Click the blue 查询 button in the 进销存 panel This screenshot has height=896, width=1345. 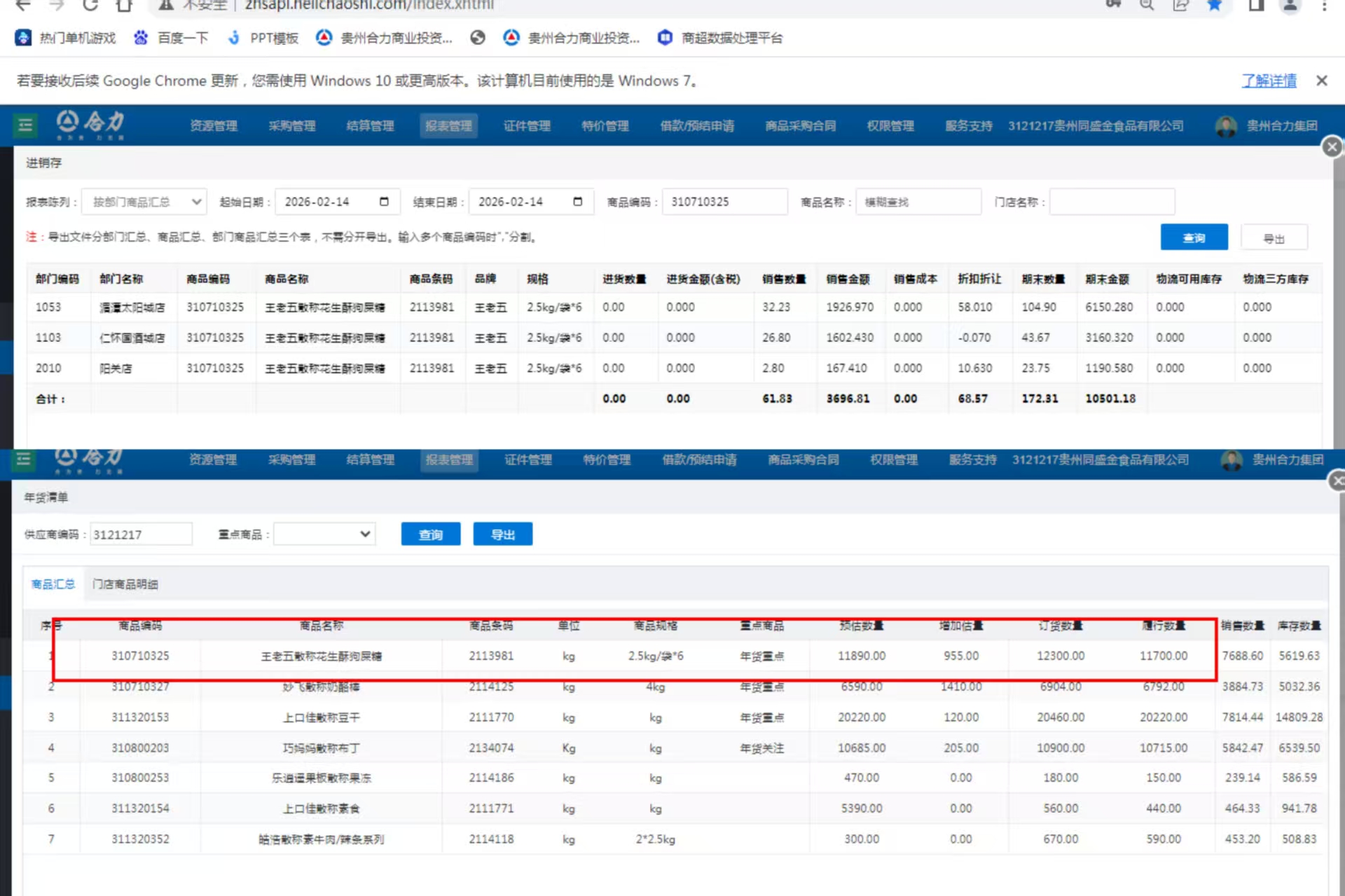[x=1193, y=237]
